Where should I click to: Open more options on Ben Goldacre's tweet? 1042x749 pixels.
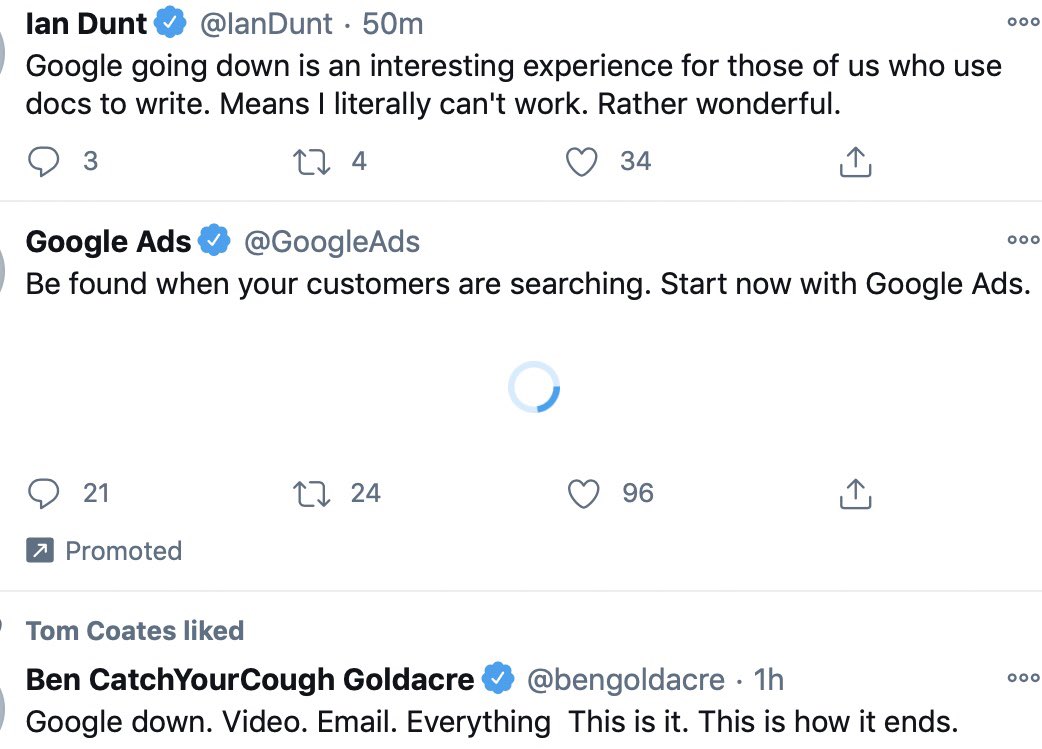point(1023,678)
